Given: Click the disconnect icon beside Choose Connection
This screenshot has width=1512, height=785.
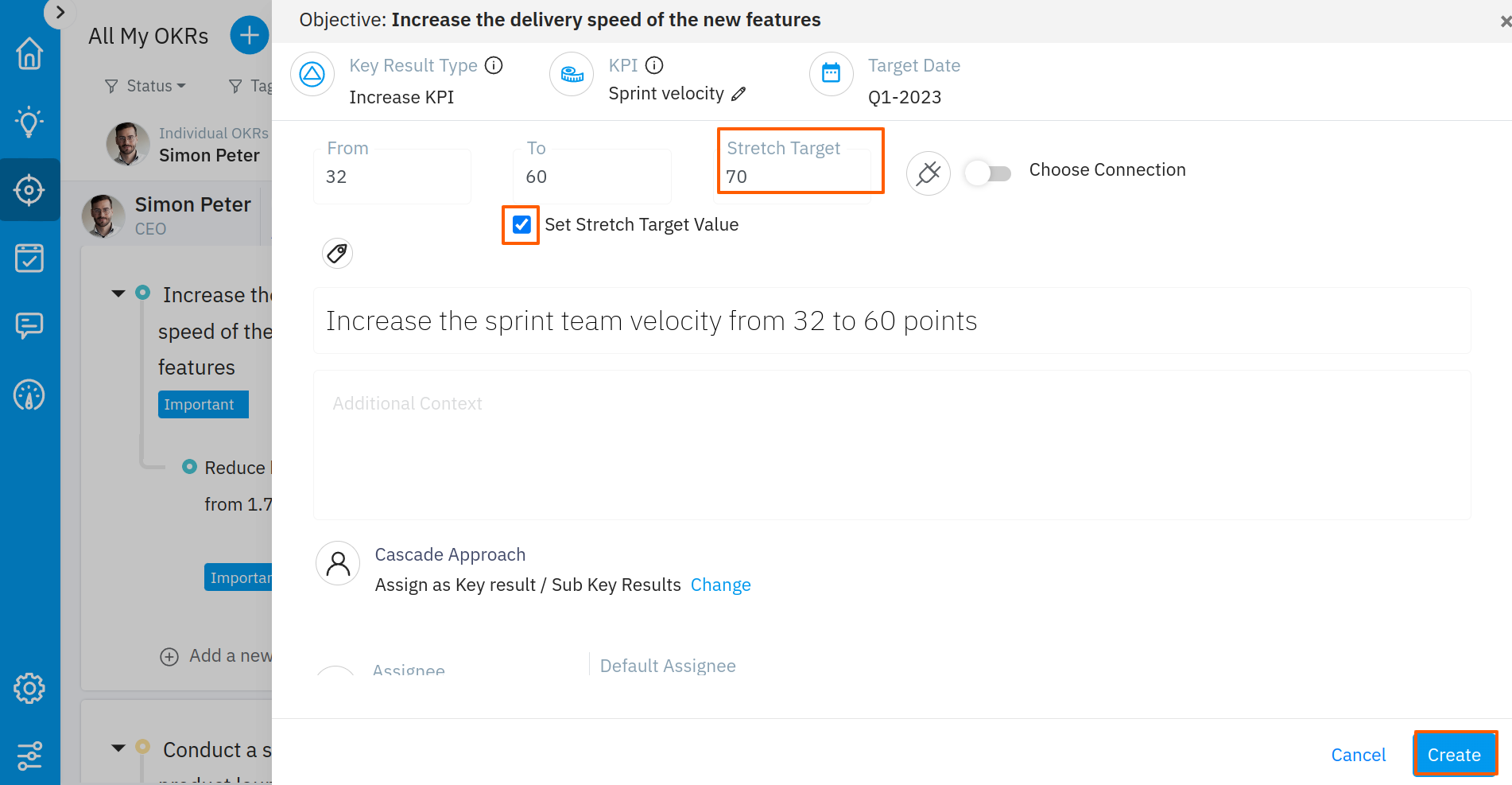Looking at the screenshot, I should 928,173.
